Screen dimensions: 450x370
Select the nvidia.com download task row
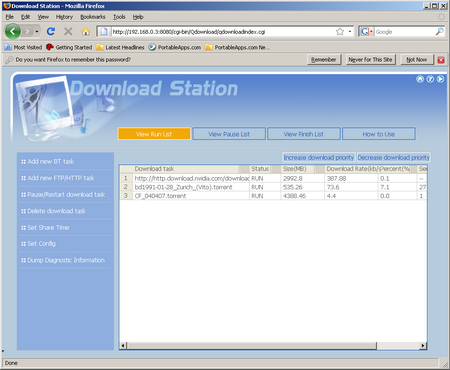[273, 178]
